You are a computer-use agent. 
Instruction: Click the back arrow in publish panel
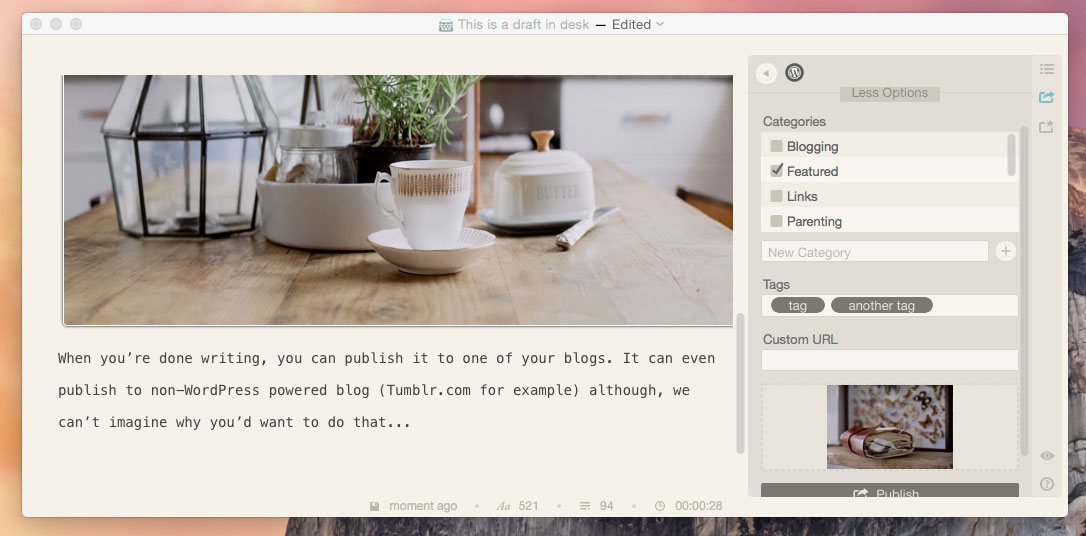pyautogui.click(x=766, y=73)
